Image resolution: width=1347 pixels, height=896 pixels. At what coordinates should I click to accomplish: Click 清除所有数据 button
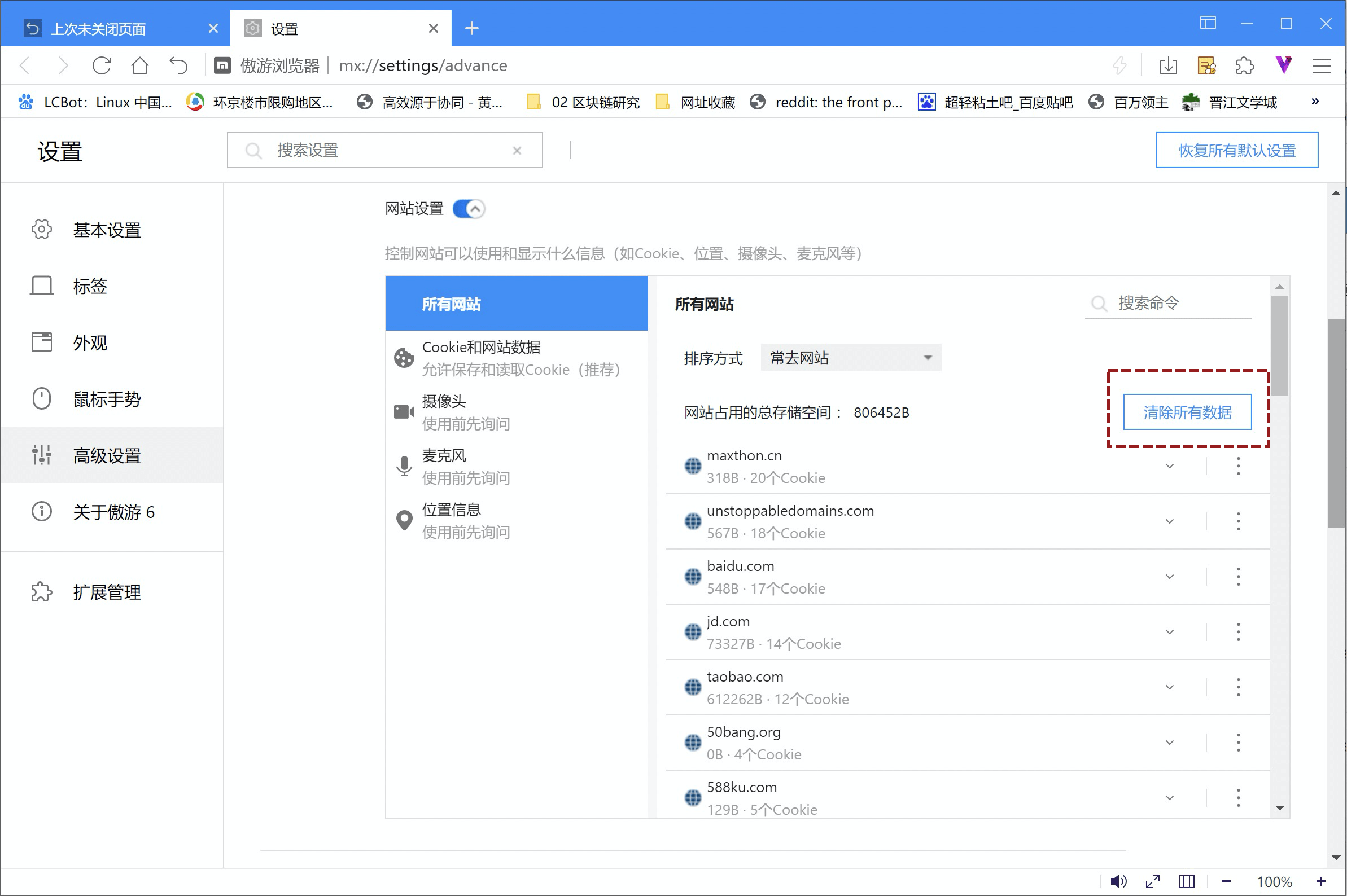click(x=1187, y=412)
